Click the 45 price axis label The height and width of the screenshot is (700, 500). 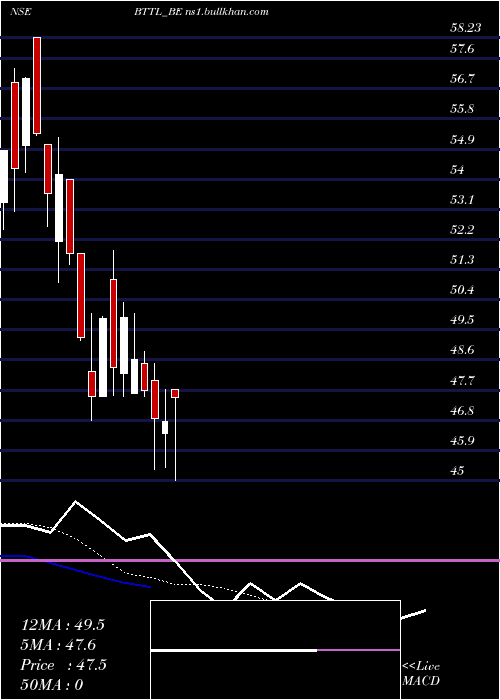coord(458,471)
